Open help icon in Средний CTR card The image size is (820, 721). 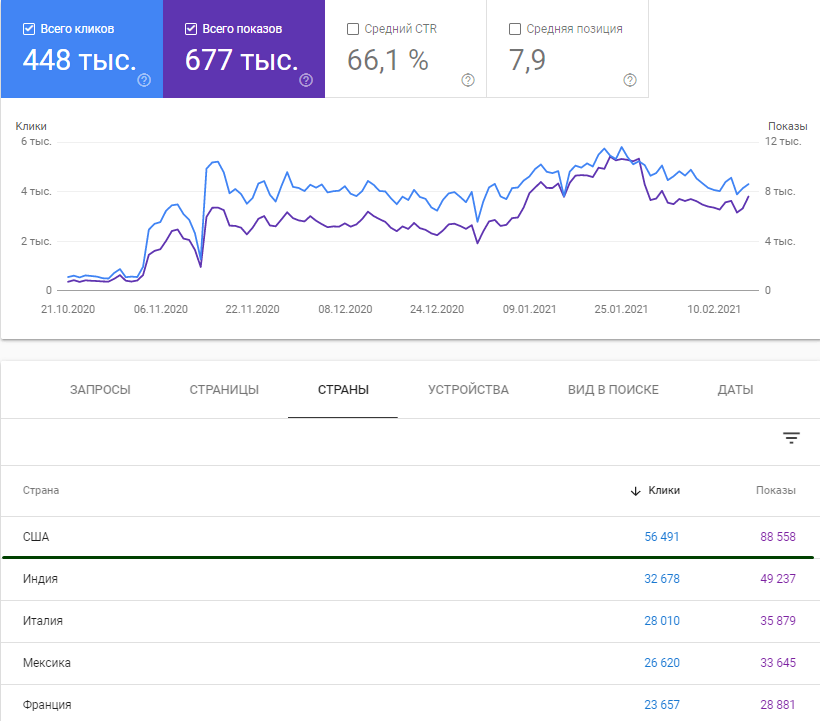coord(468,80)
